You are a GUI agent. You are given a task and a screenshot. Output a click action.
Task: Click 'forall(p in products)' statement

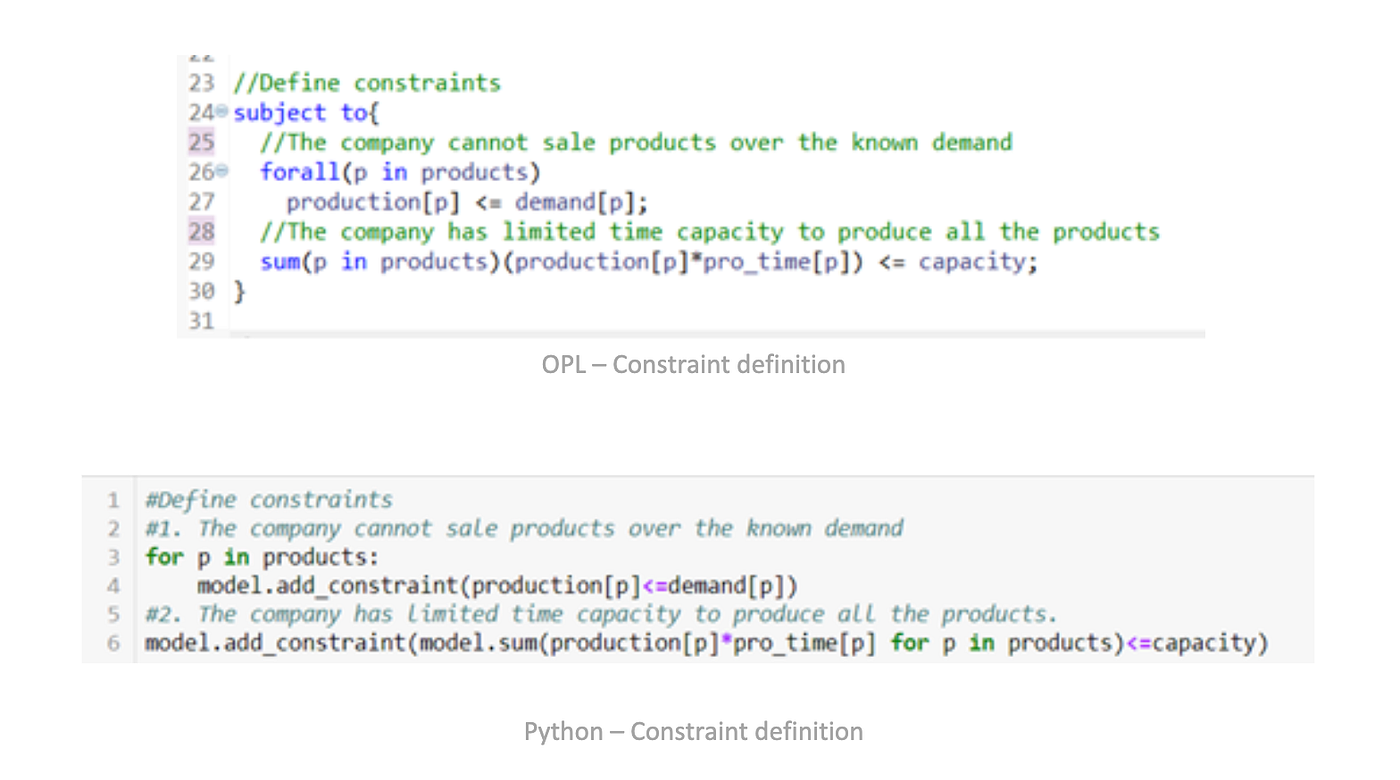(x=400, y=172)
